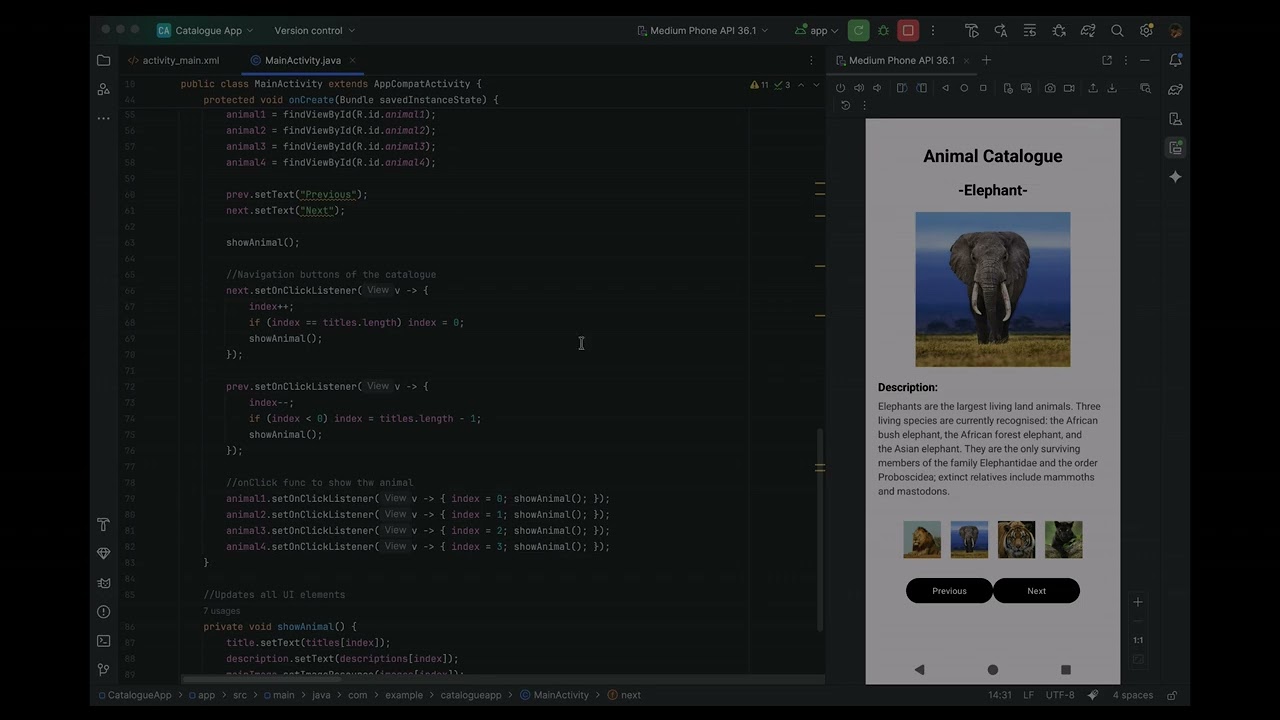Take an emulator screenshot with camera icon
Viewport: 1280px width, 720px height.
[x=1050, y=88]
